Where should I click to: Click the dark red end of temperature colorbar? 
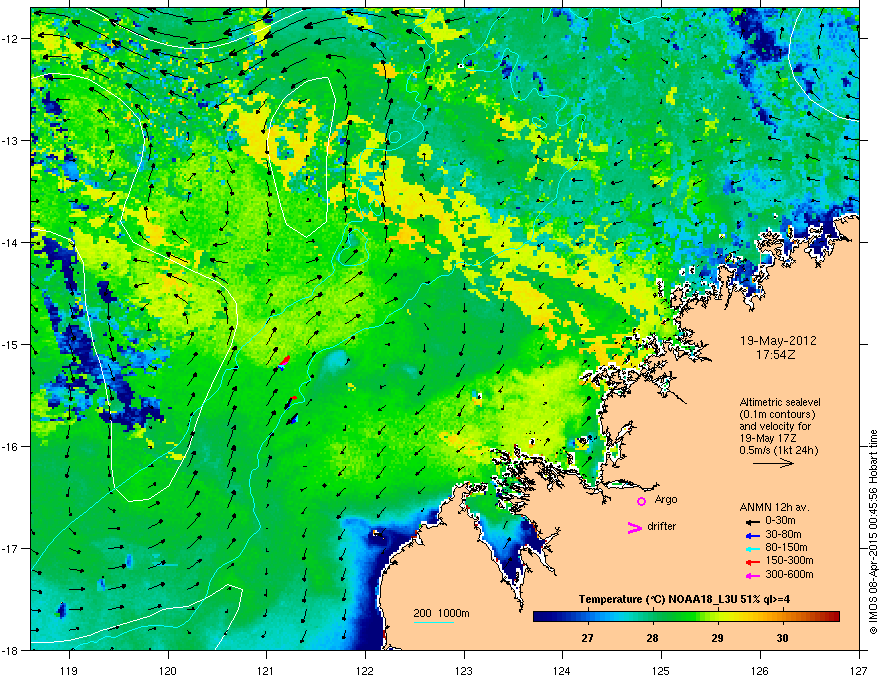835,617
